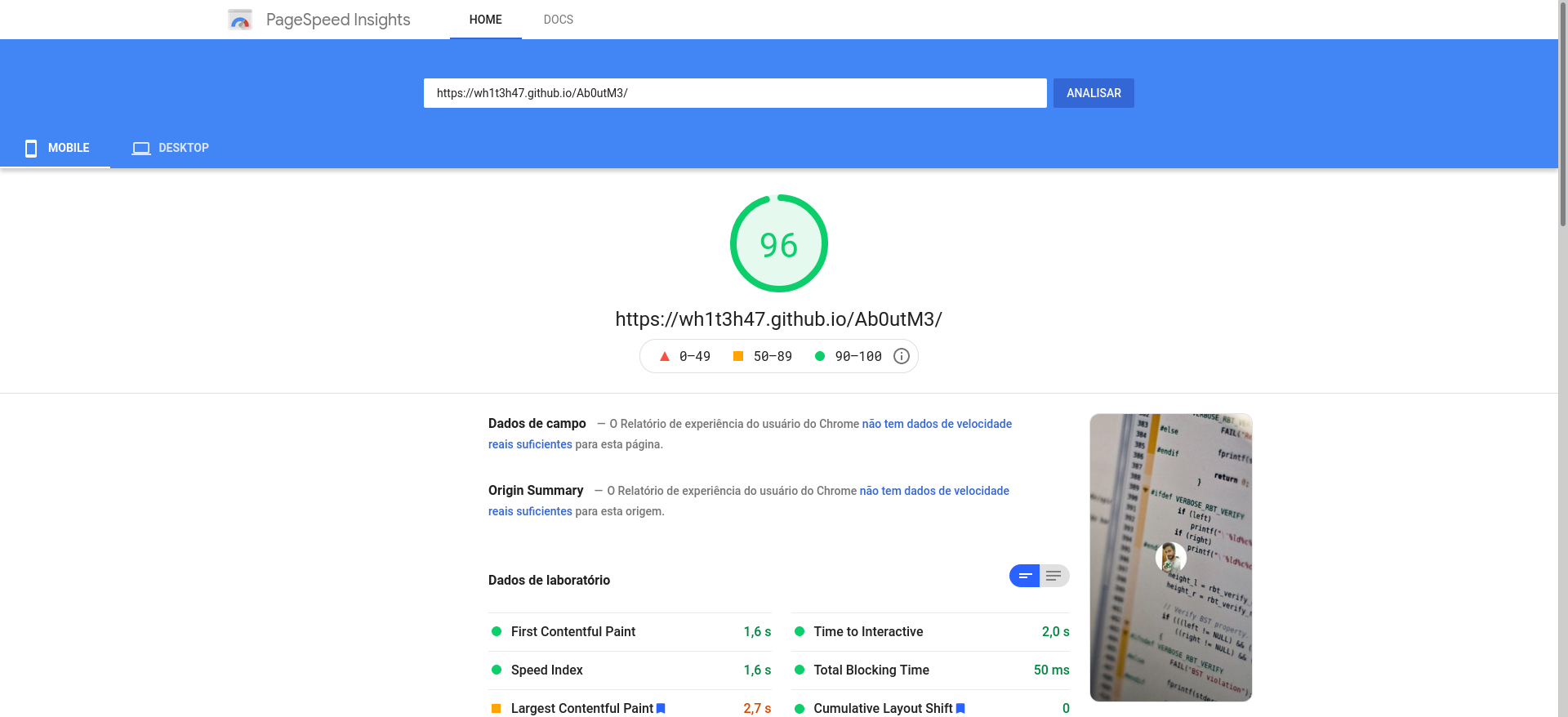
Task: Click the 2,7 s LCP value
Action: click(757, 709)
